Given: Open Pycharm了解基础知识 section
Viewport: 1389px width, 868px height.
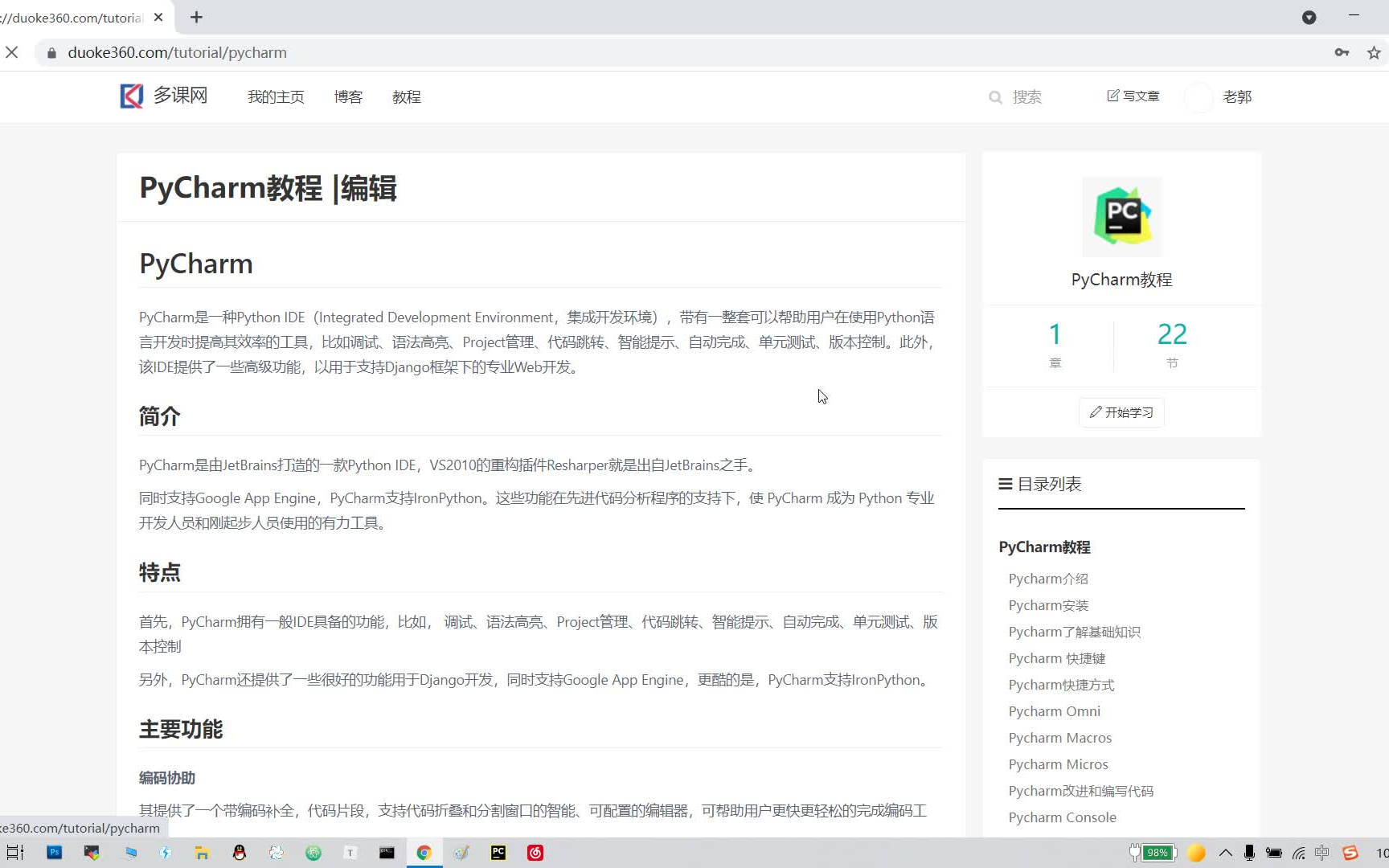Looking at the screenshot, I should click(1075, 632).
